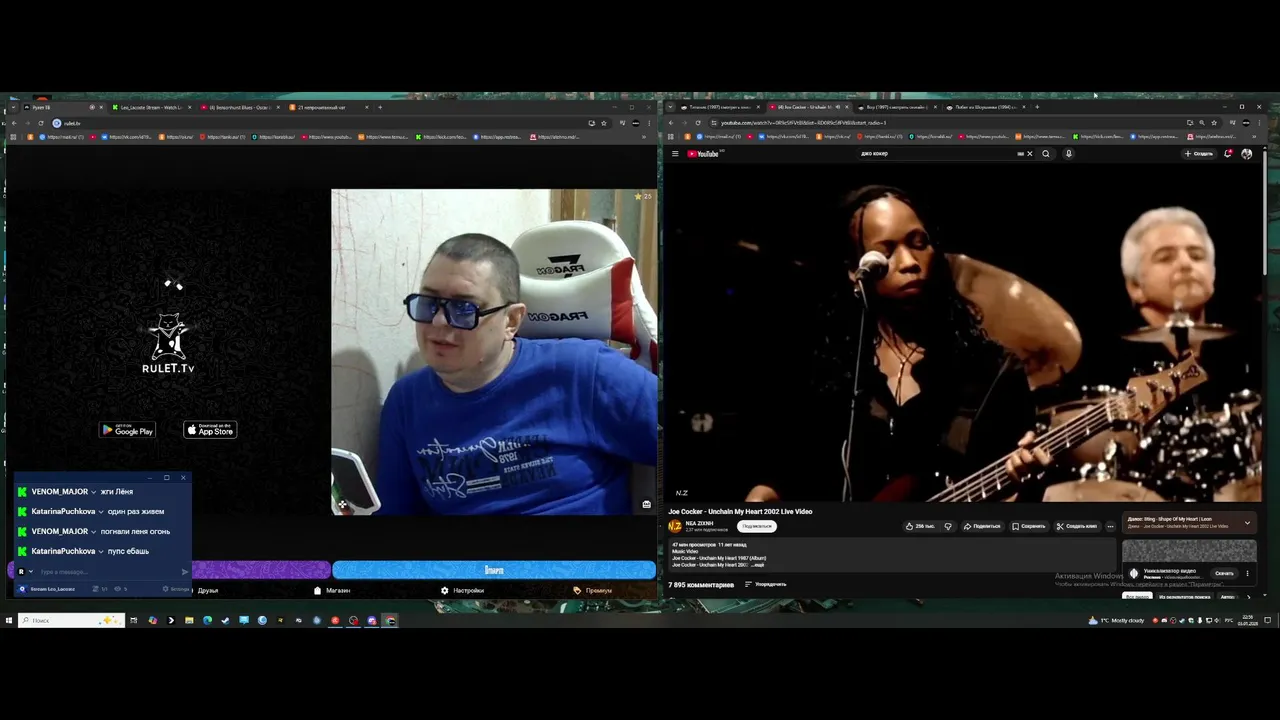
Task: Open the YouTube account avatar menu
Action: [1246, 154]
